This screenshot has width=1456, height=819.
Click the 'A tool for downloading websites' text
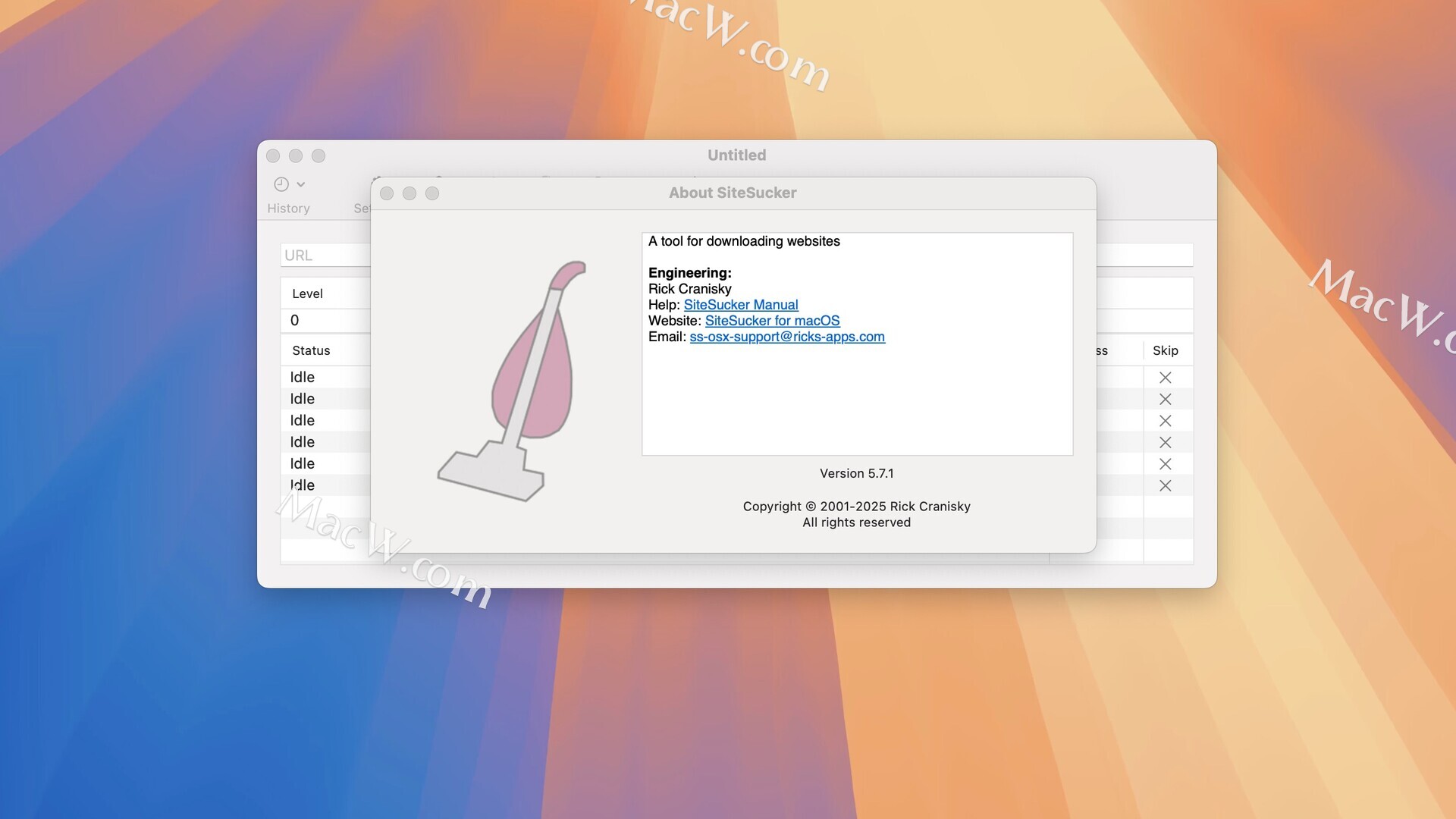(x=744, y=241)
